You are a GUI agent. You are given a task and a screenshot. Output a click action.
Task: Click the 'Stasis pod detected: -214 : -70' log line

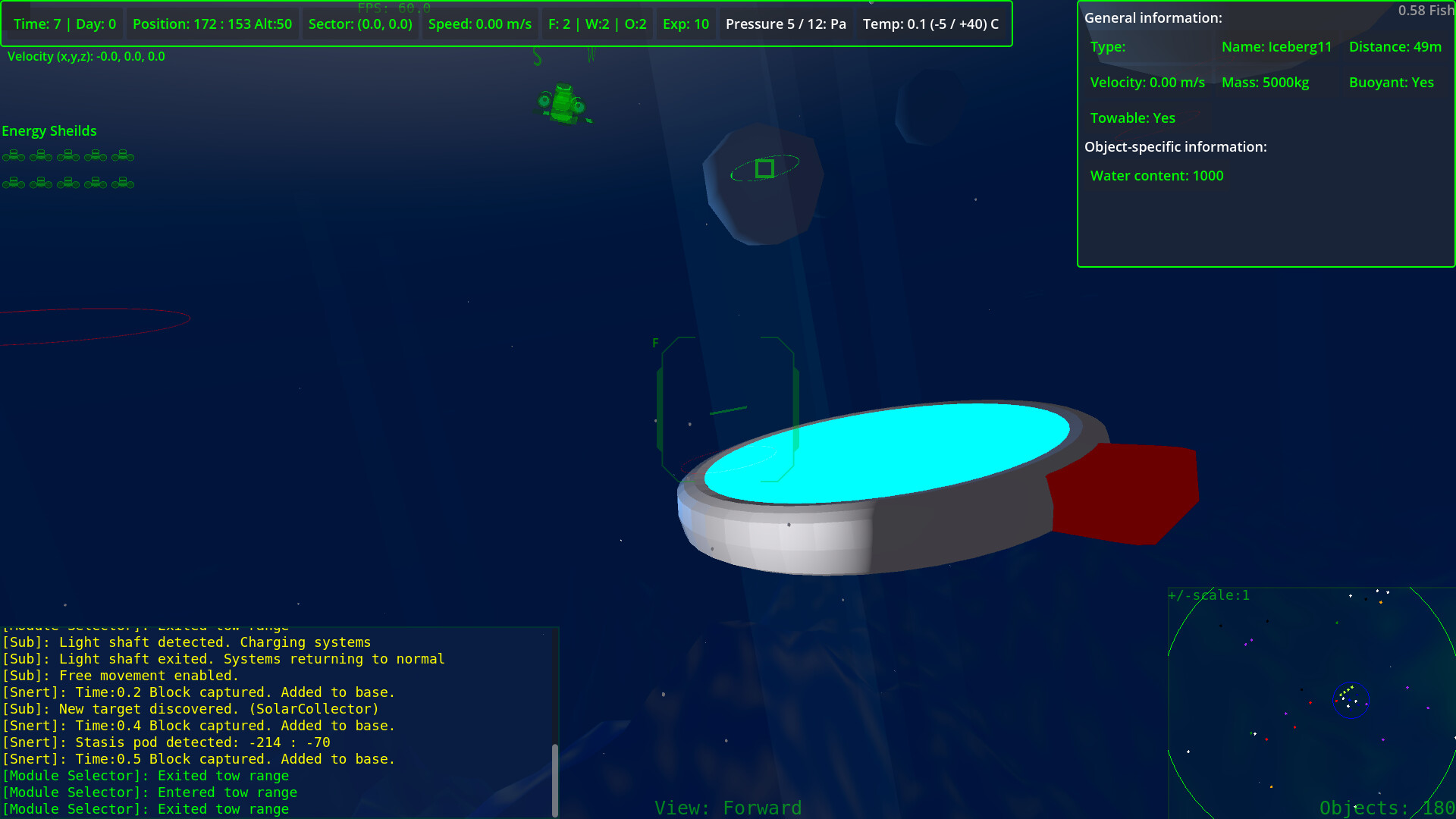[x=166, y=742]
